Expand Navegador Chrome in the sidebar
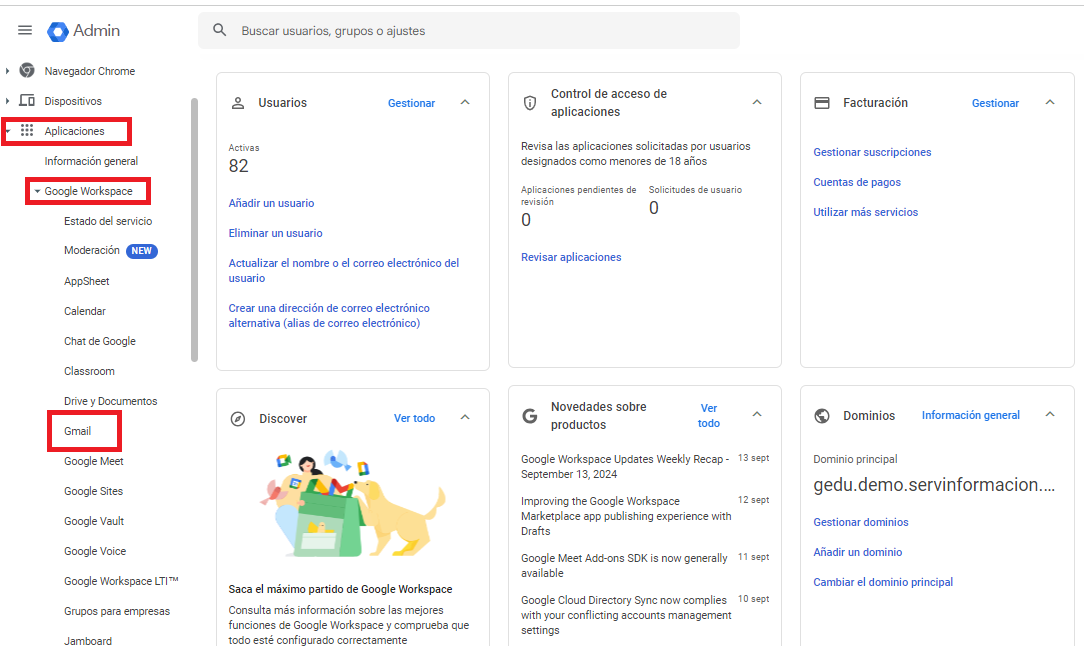Screen dimensions: 1084x646 [8, 71]
